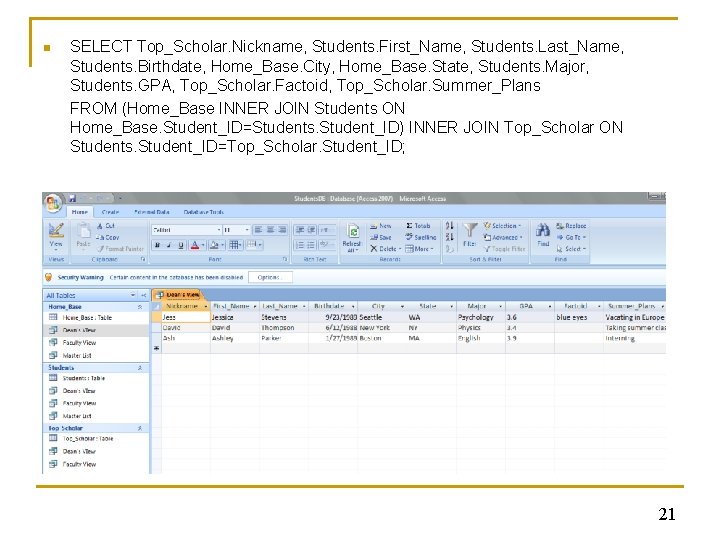
Task: Open the Go To dropdown
Action: [571, 237]
